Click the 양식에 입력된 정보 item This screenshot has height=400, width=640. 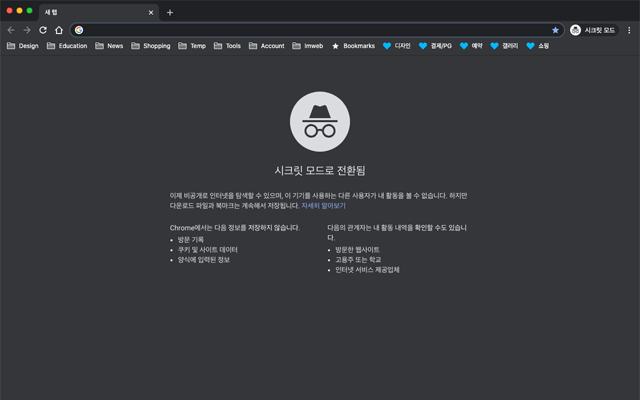coord(204,260)
